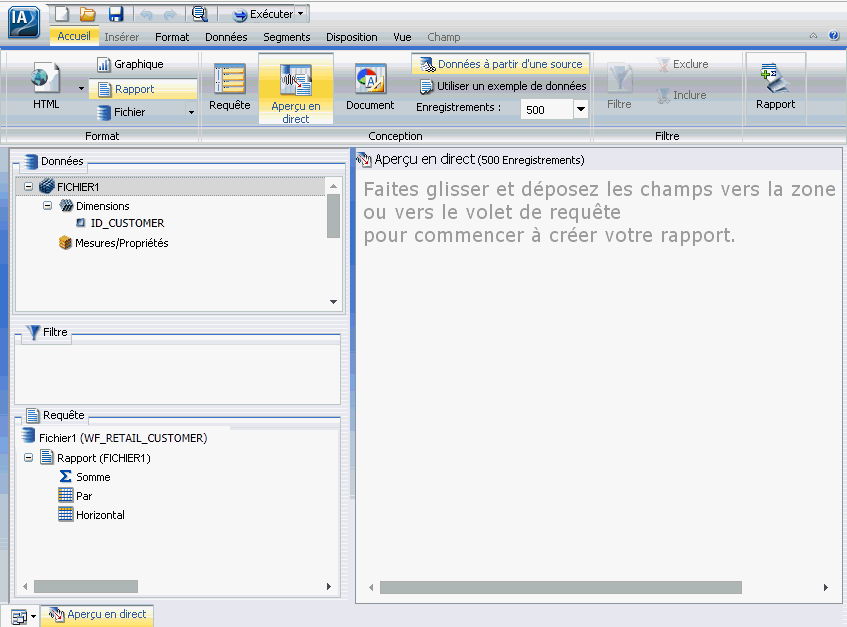Switch to the Accueil tab
This screenshot has width=847, height=627.
coord(74,36)
